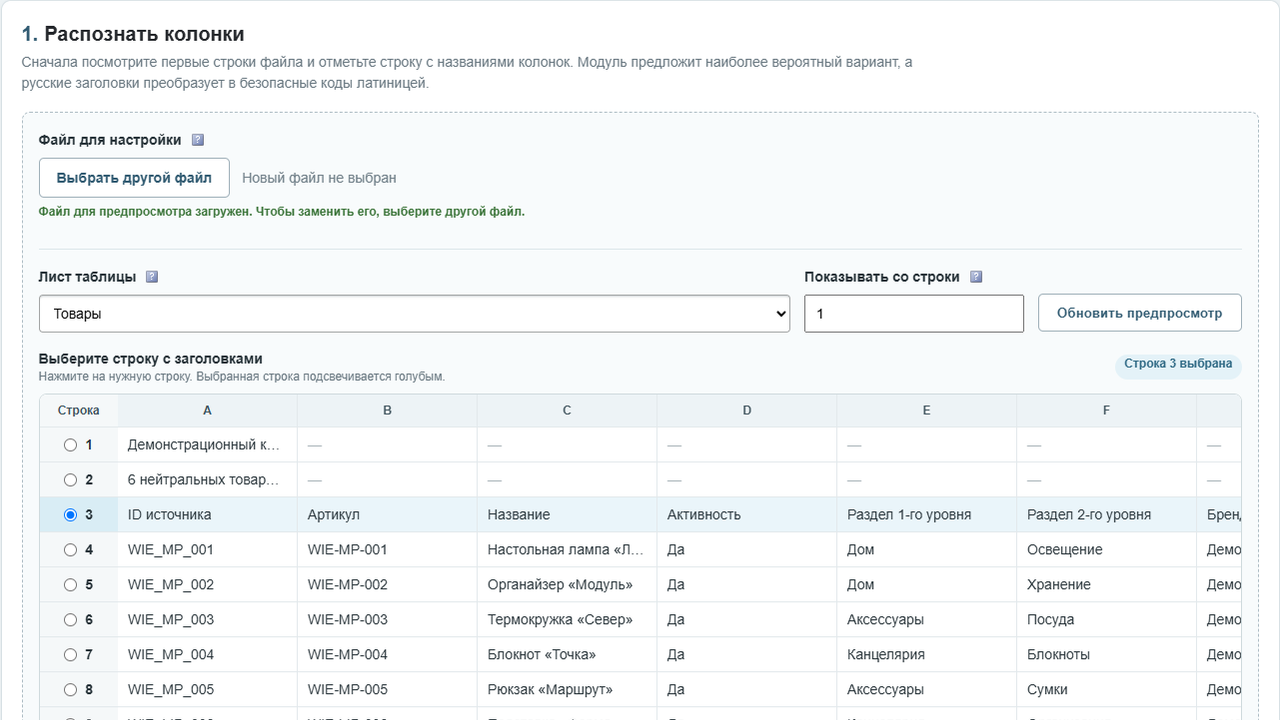Click the Демонстрационный cell in row 1
This screenshot has height=720, width=1280.
point(207,445)
